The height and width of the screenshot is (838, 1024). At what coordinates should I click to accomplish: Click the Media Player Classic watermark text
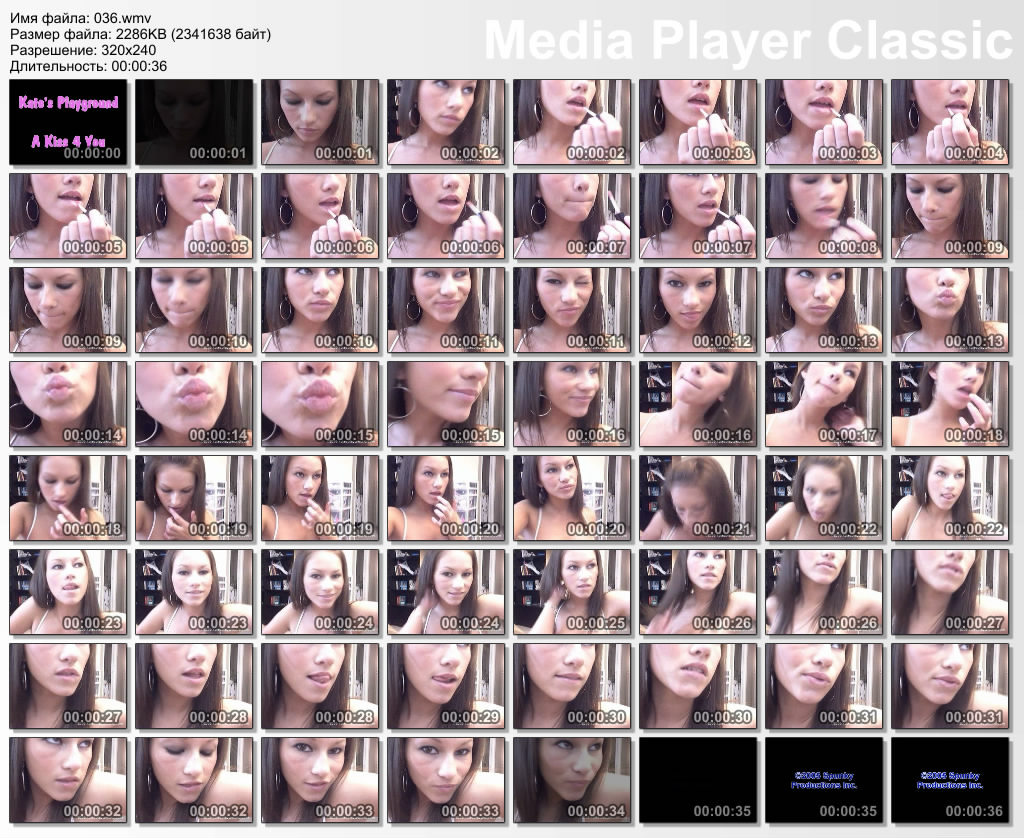748,42
